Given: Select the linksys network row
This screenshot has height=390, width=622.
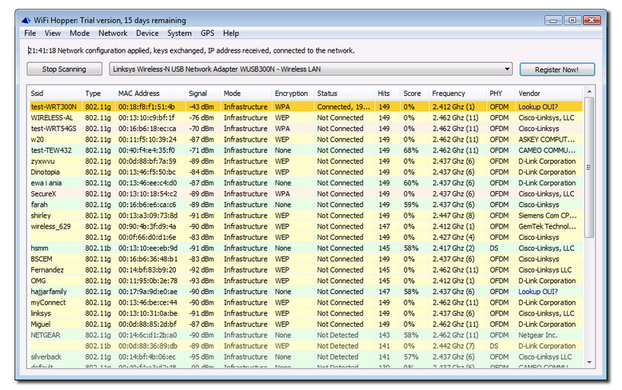Looking at the screenshot, I should pos(306,313).
